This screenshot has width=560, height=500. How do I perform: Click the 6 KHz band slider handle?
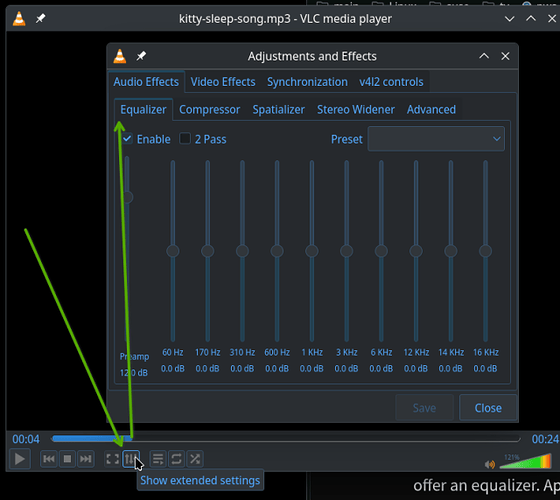click(x=381, y=251)
